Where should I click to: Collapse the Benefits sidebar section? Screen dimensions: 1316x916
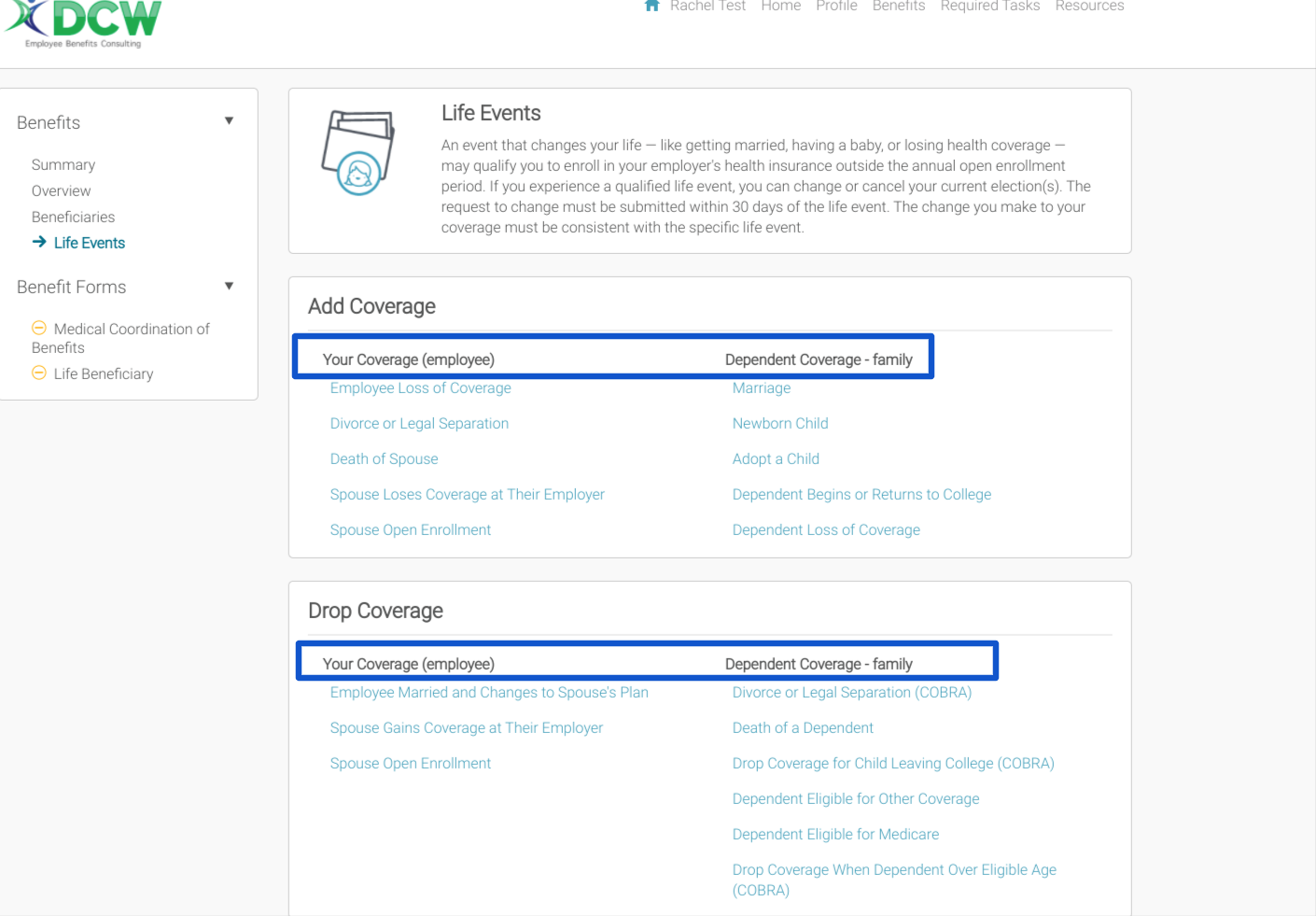coord(229,121)
